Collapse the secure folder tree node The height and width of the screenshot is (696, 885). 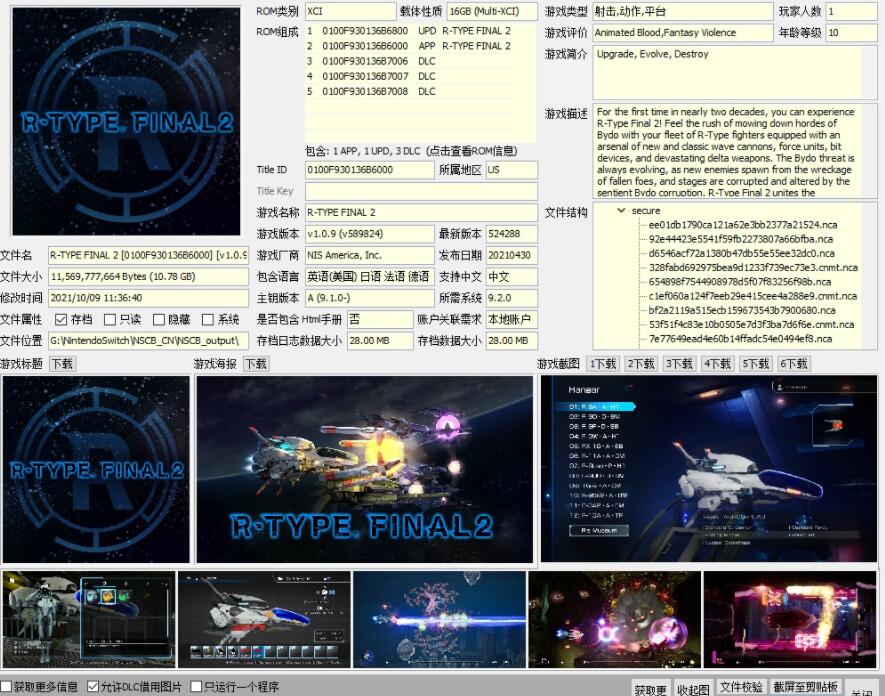(x=621, y=211)
